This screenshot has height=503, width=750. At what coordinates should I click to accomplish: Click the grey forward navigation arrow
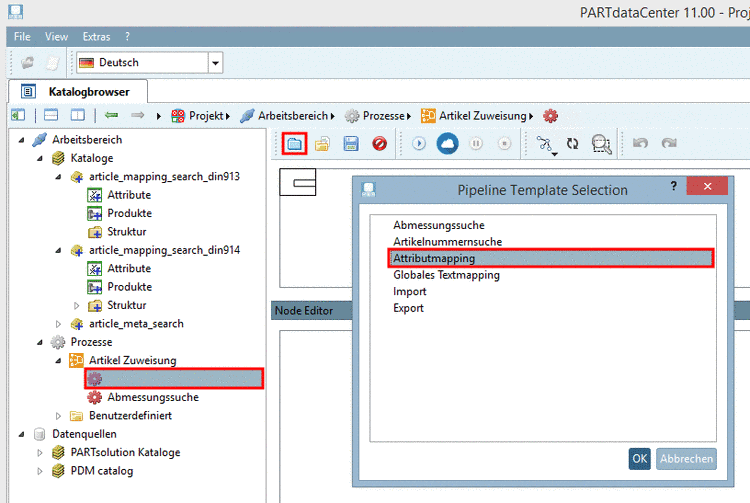[138, 115]
